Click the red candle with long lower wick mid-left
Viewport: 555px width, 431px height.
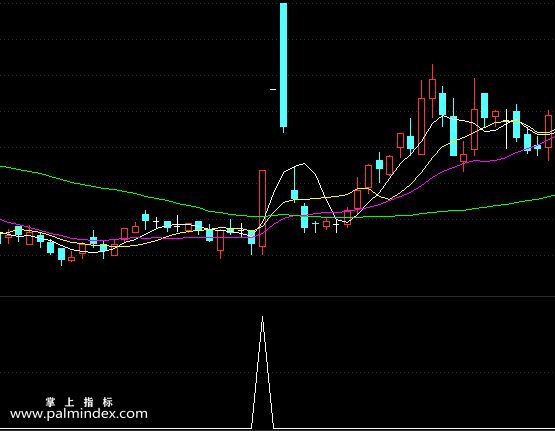coord(221,242)
